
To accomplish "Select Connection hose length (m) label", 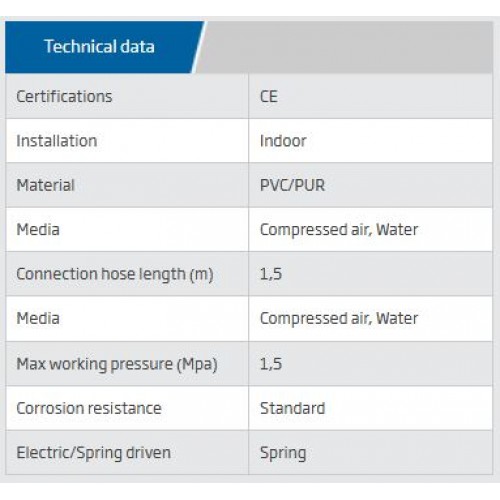I will [x=115, y=274].
